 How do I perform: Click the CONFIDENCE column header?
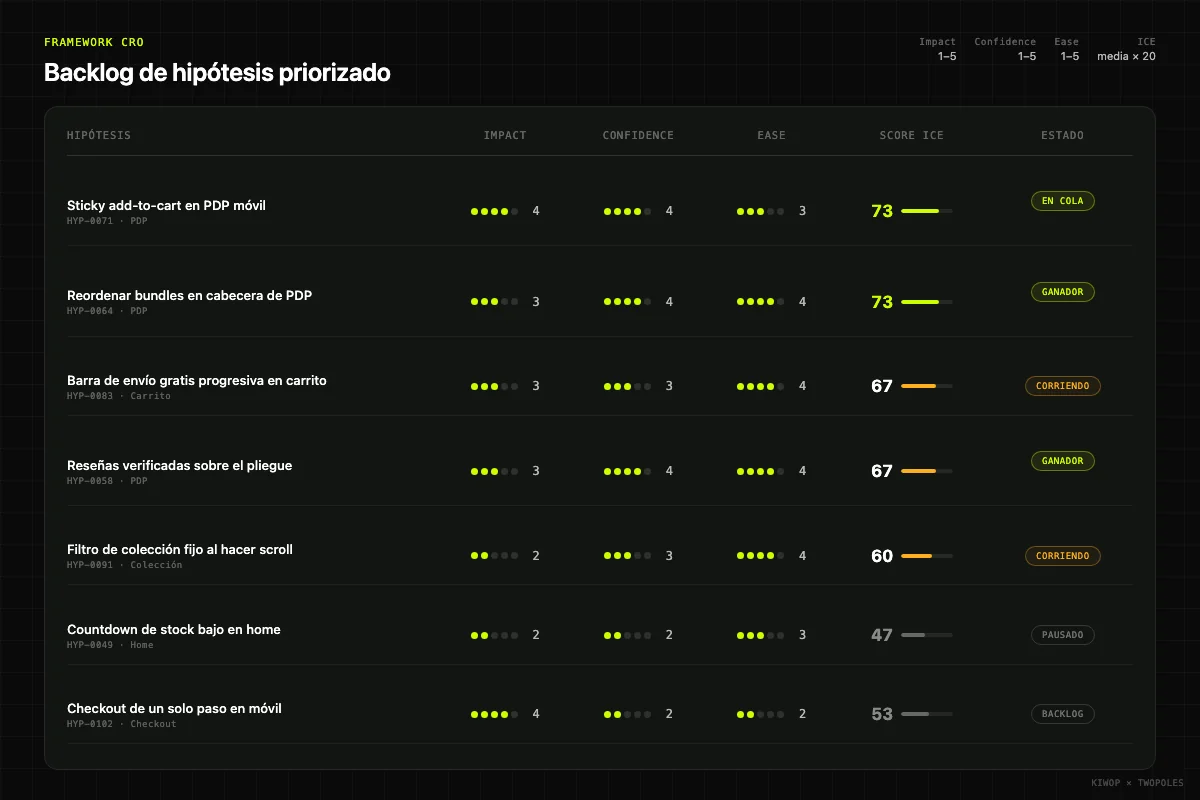coord(638,135)
